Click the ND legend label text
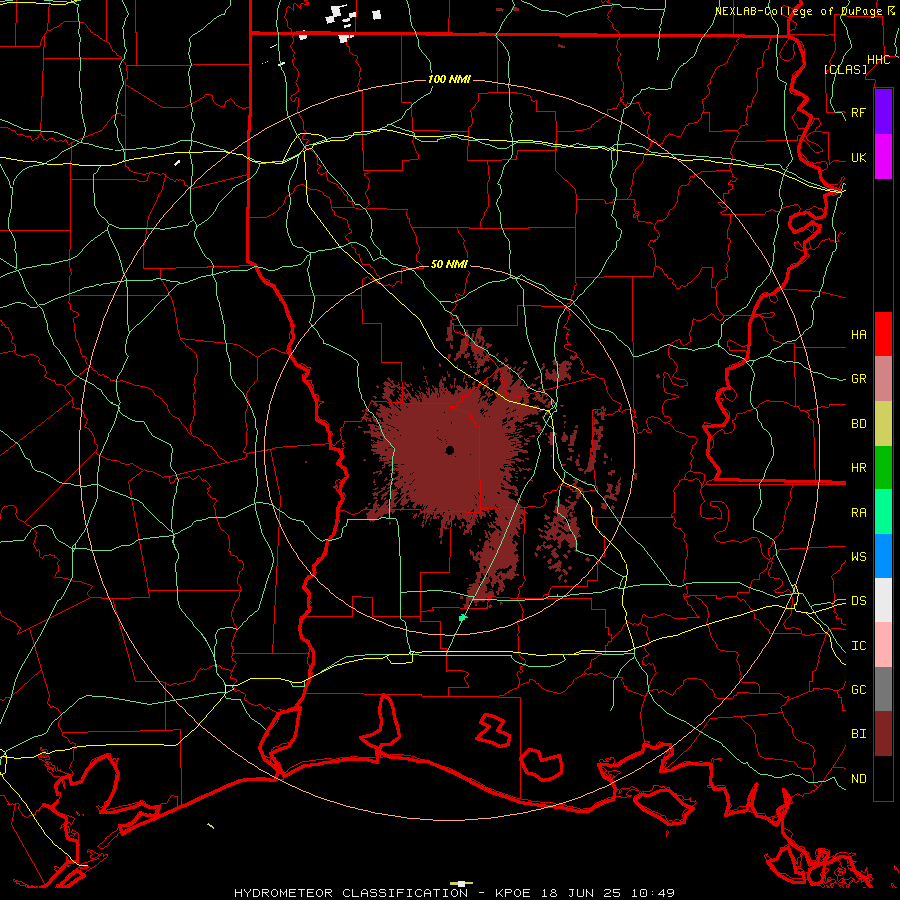 858,778
